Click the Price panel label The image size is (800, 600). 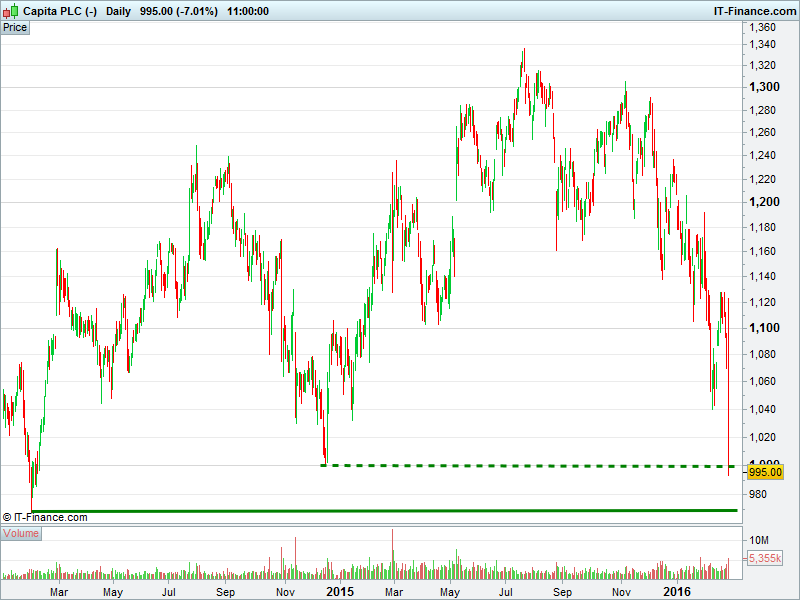tap(15, 28)
